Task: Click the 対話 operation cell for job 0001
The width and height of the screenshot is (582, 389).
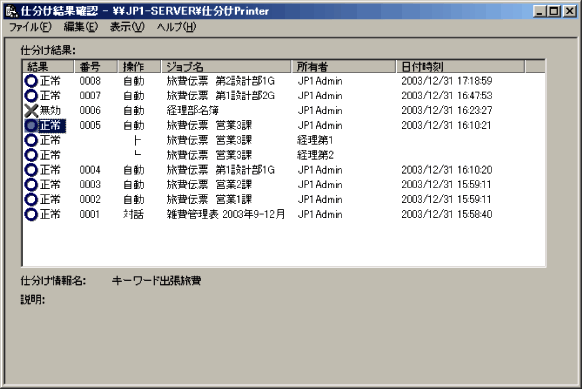Action: coord(133,214)
